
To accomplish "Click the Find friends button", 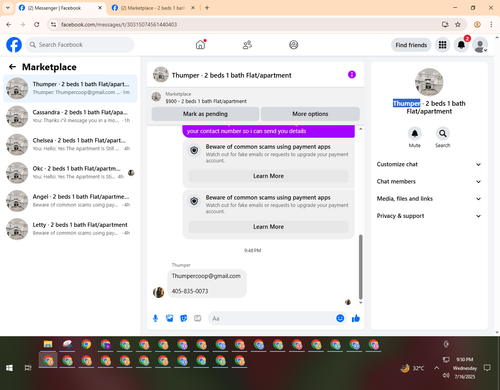I will click(x=411, y=45).
